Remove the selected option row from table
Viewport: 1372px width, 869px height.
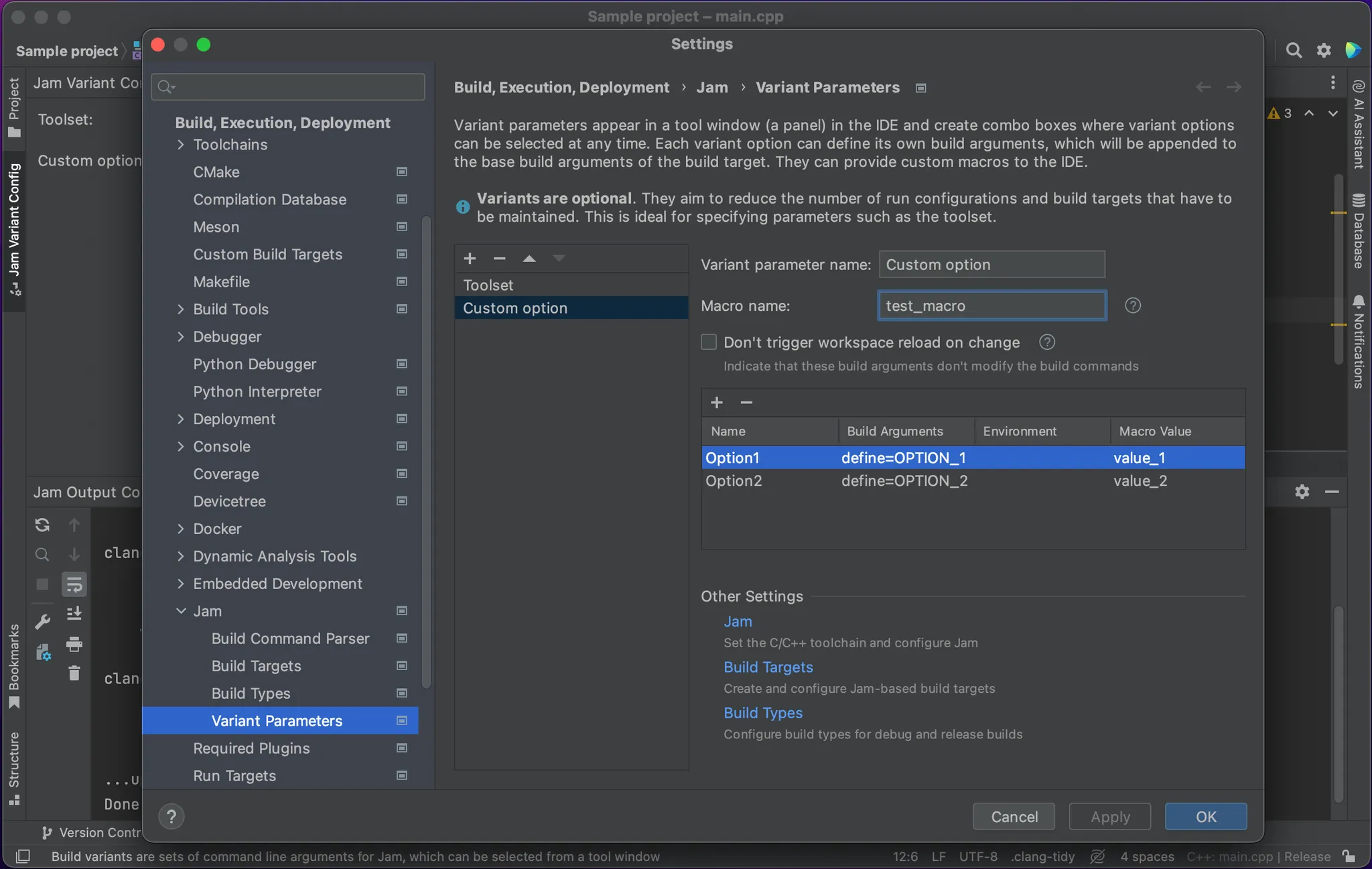746,402
